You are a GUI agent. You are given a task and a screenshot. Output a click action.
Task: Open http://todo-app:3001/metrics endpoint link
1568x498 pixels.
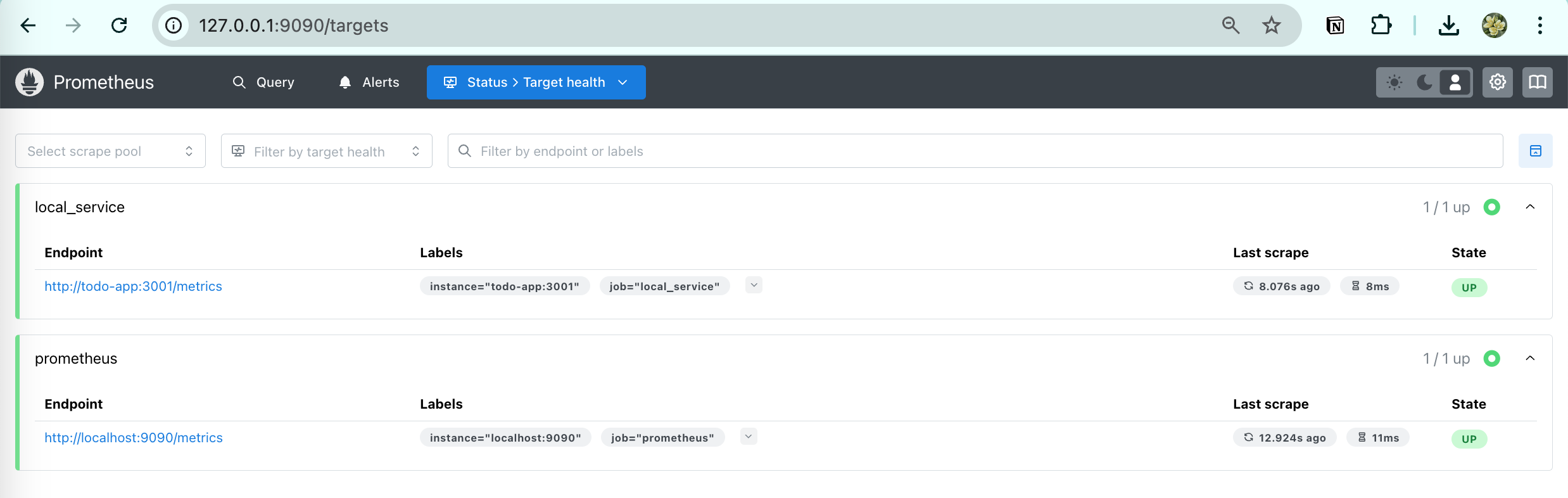(x=133, y=286)
